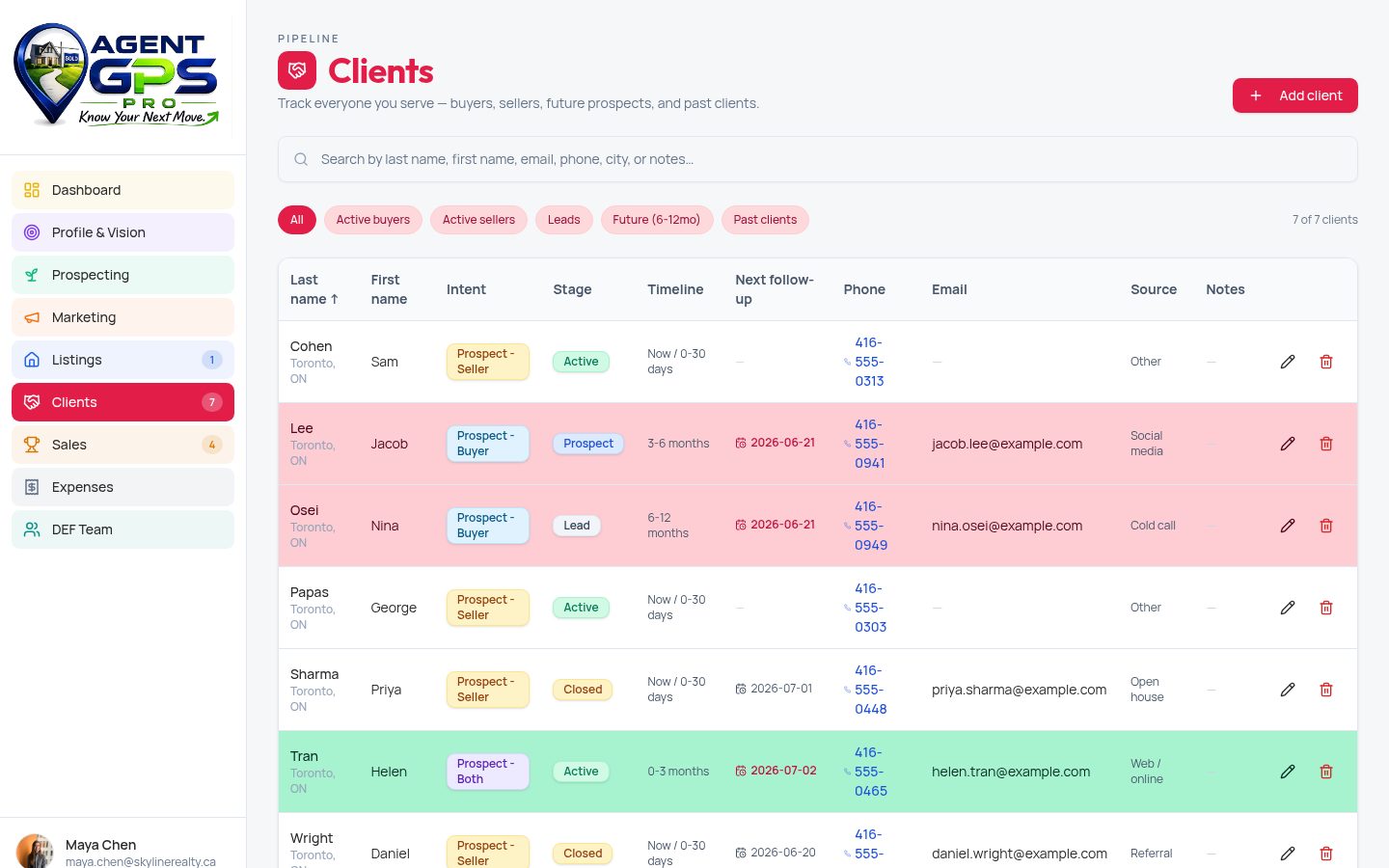The height and width of the screenshot is (868, 1389).
Task: Filter by Future (6-12mo)
Action: point(657,220)
